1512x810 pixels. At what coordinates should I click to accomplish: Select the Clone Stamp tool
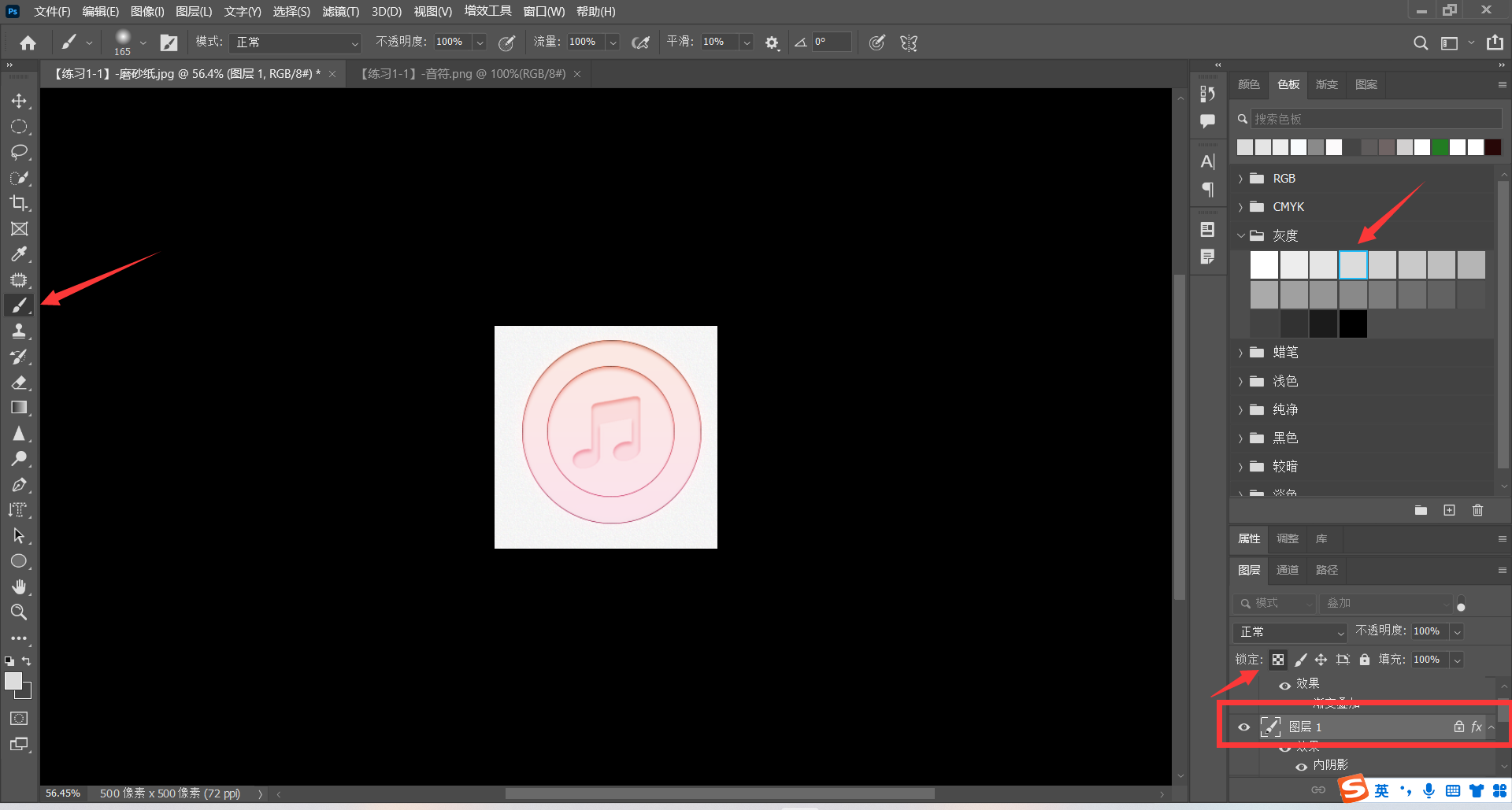coord(19,331)
